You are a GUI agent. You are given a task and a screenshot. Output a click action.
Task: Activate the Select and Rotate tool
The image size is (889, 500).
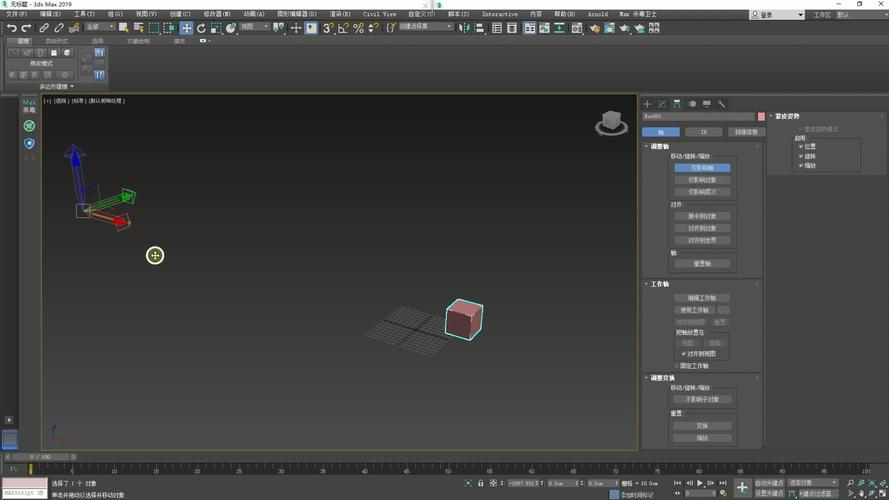point(201,28)
